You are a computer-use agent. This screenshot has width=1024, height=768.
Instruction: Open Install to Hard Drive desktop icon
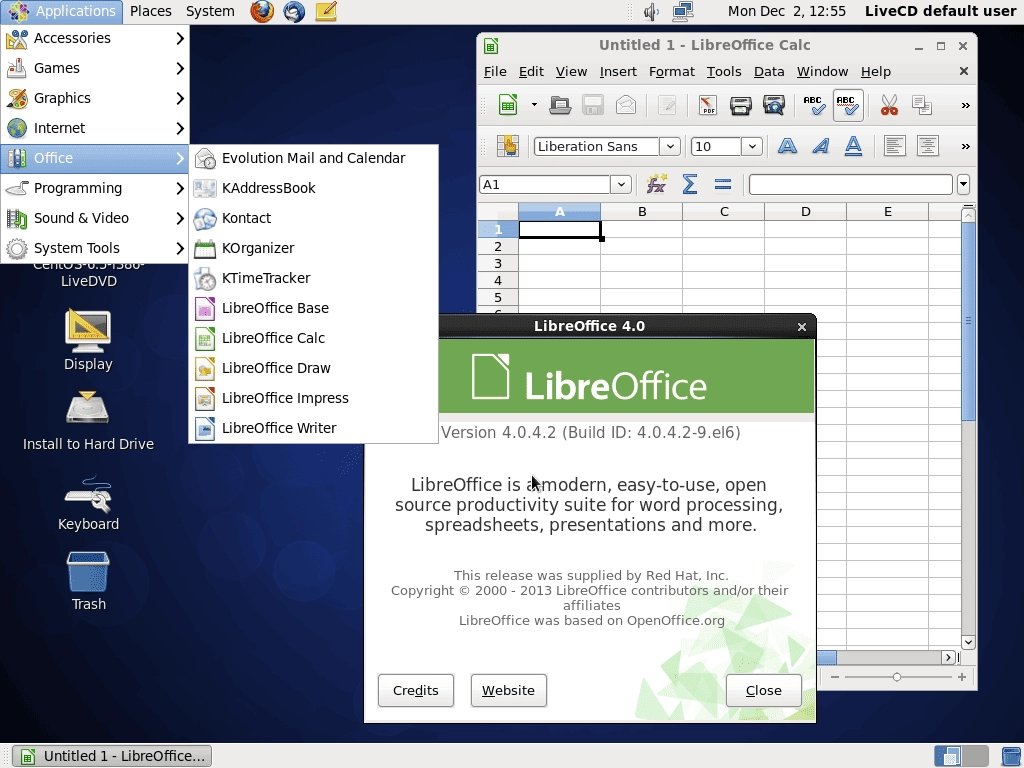tap(88, 420)
